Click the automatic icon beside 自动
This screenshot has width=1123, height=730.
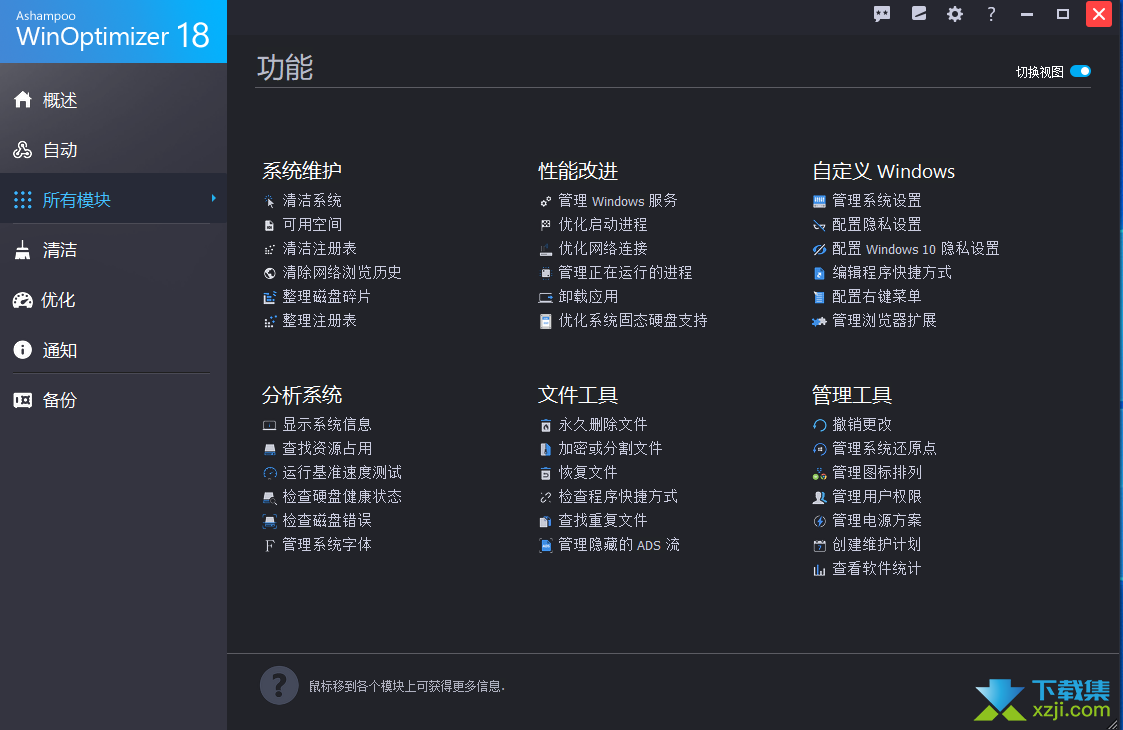point(23,150)
